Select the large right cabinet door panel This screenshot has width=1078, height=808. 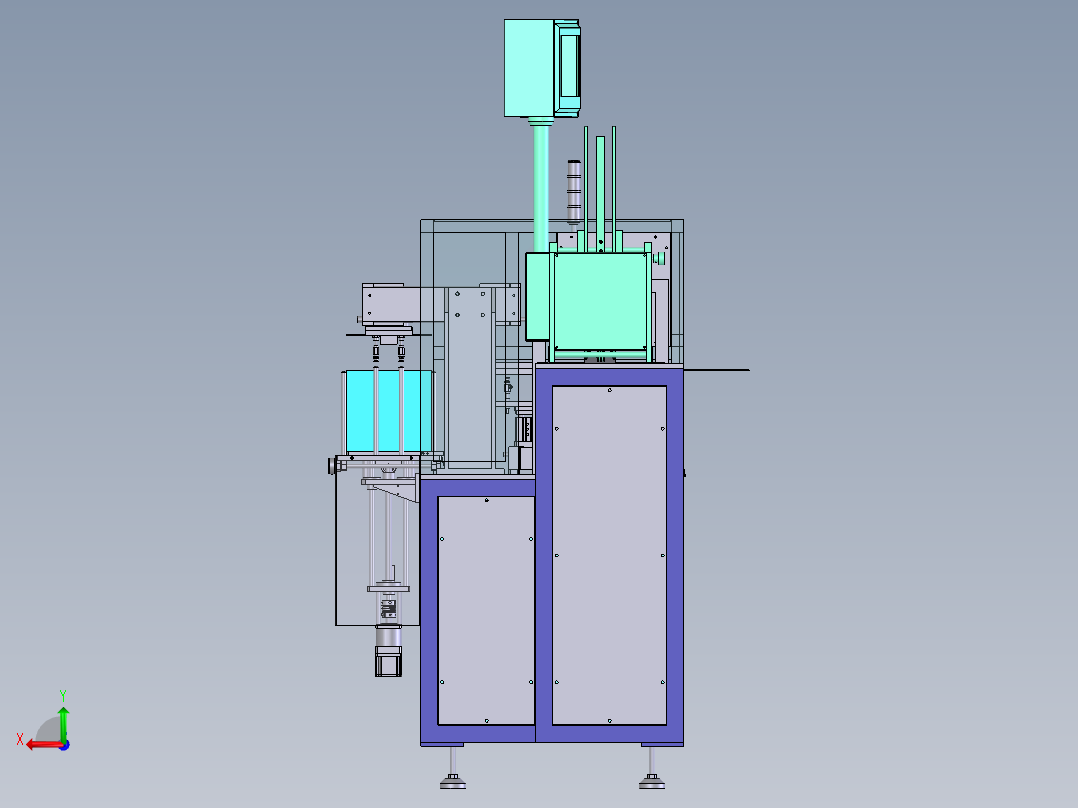609,555
